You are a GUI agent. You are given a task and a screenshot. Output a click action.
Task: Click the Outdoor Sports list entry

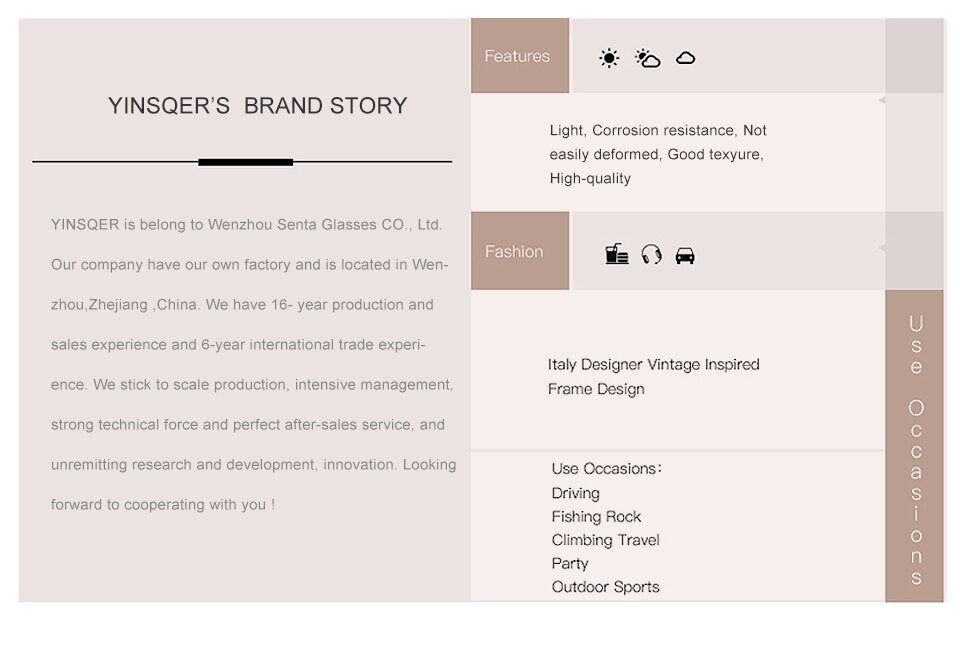point(606,586)
